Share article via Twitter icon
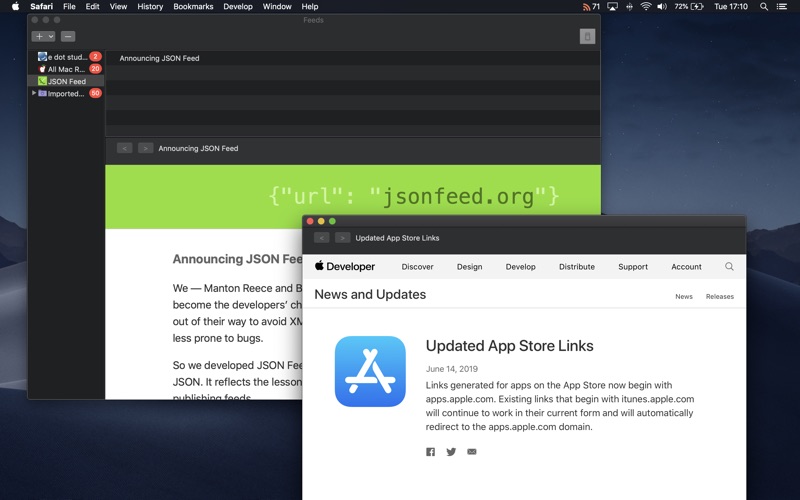 [451, 452]
